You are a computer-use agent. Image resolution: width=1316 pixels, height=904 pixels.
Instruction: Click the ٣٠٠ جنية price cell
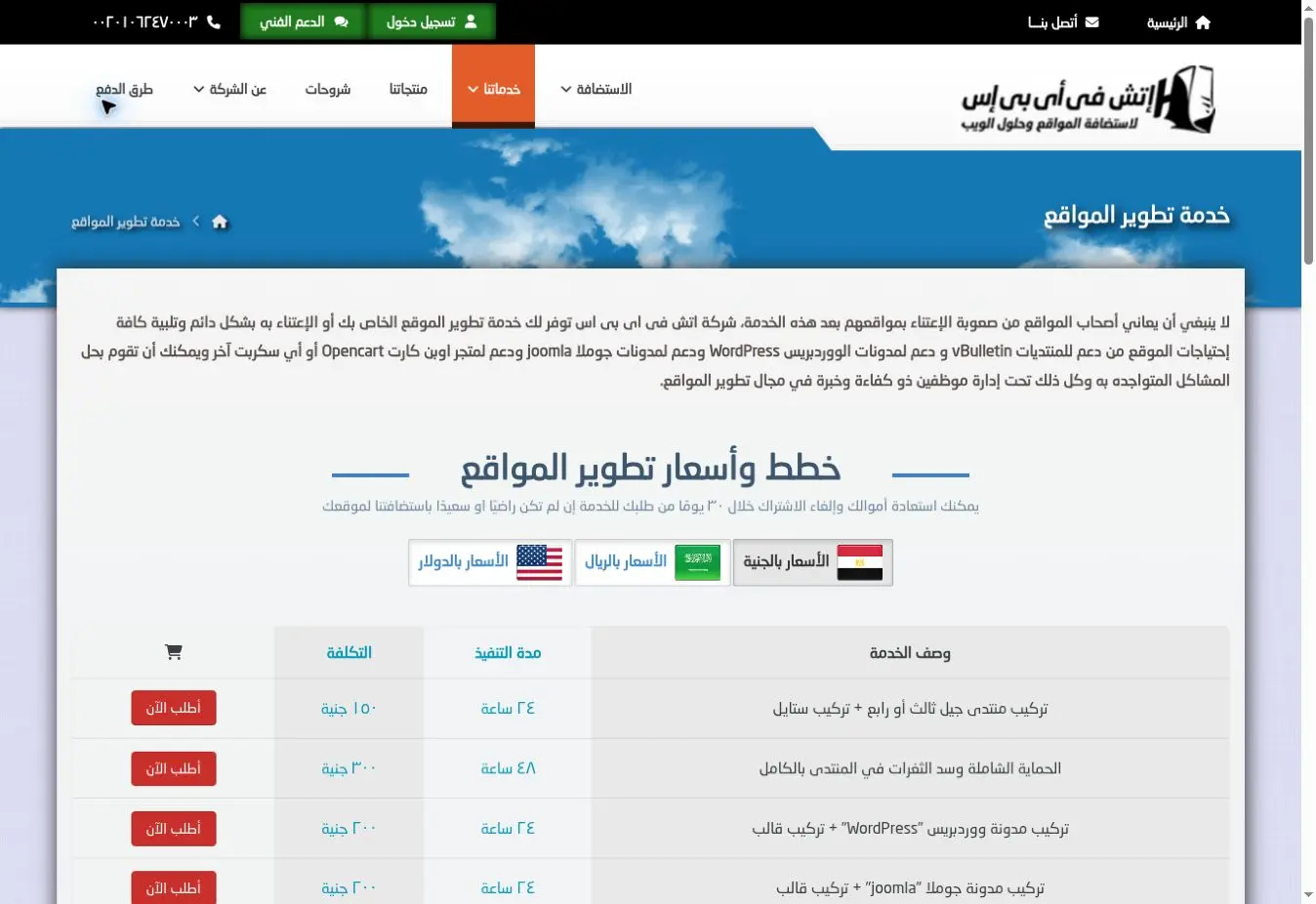point(349,768)
